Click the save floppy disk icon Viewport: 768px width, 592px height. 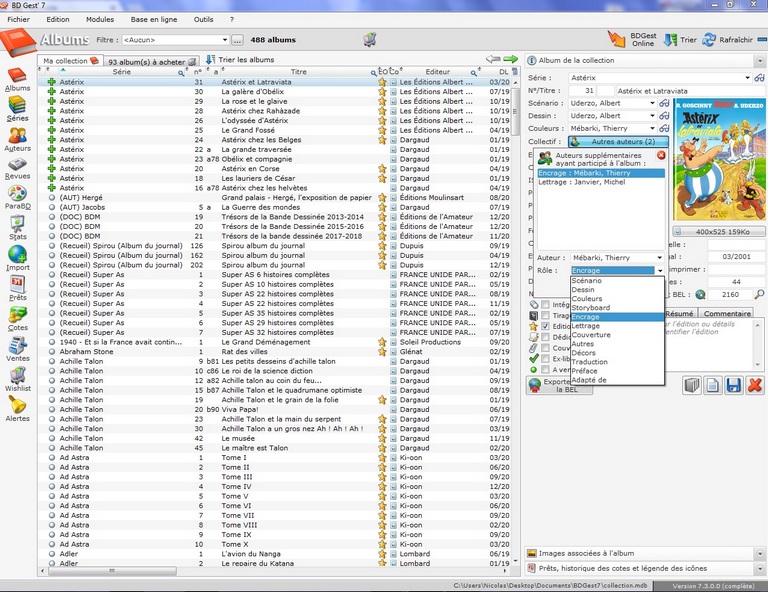pos(733,385)
